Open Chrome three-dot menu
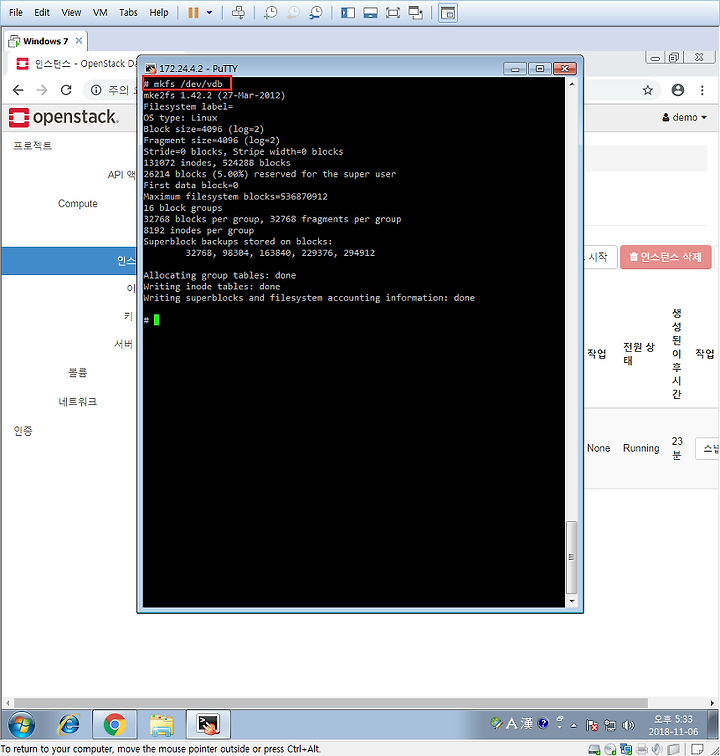This screenshot has height=756, width=720. pyautogui.click(x=702, y=90)
